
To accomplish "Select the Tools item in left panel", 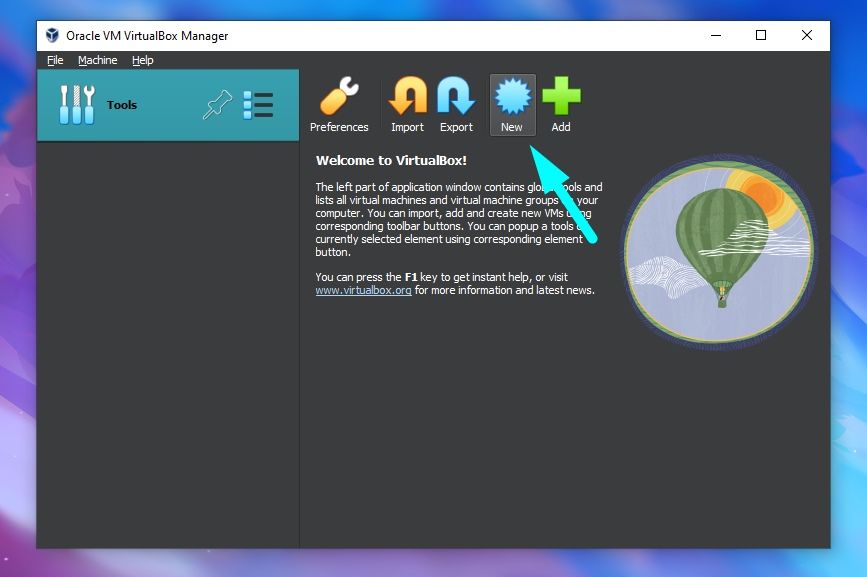I will (x=168, y=105).
